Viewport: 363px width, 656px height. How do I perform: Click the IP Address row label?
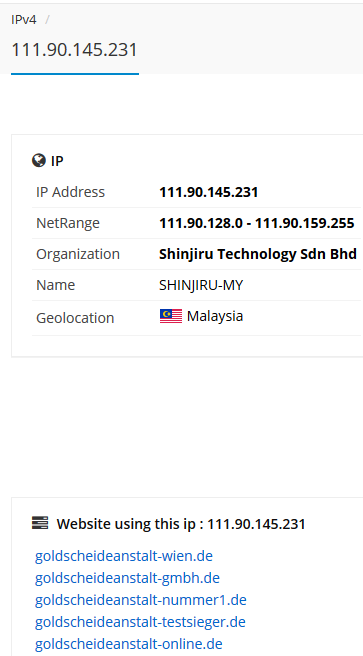(x=70, y=192)
